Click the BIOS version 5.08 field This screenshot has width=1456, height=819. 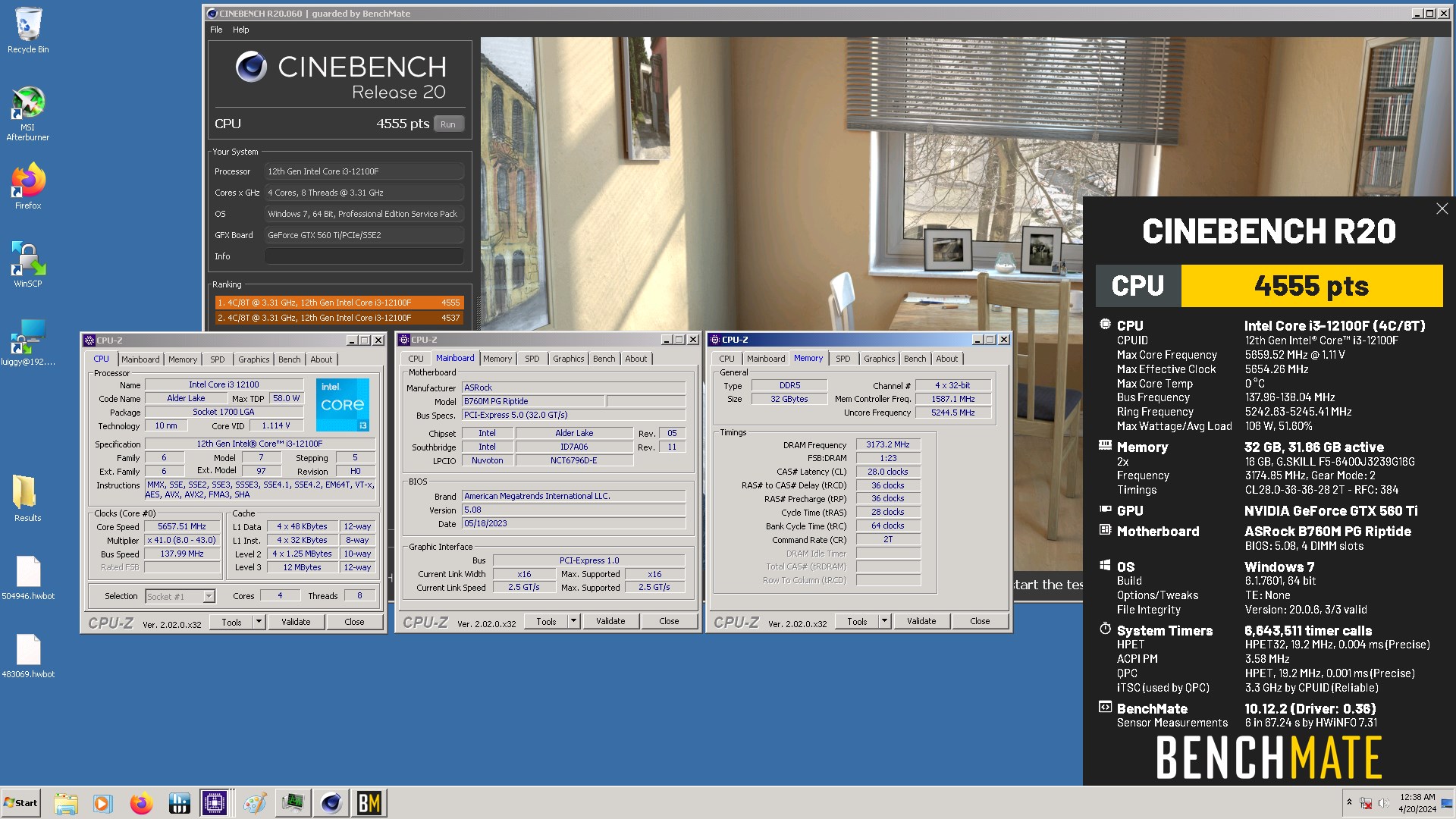[574, 510]
